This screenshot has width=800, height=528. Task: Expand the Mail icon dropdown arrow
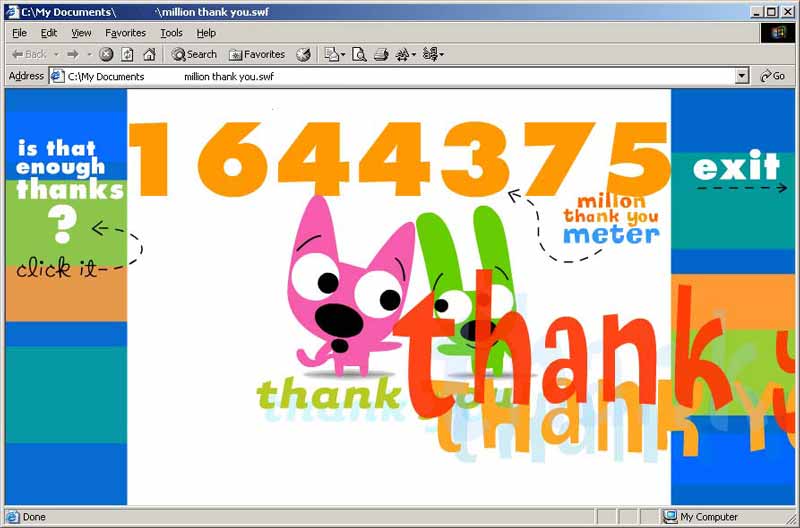[343, 54]
